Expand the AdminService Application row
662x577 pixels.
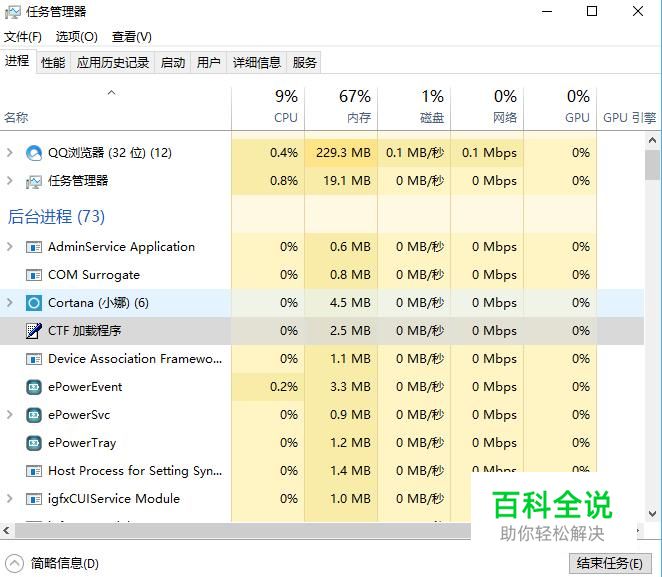click(x=10, y=247)
